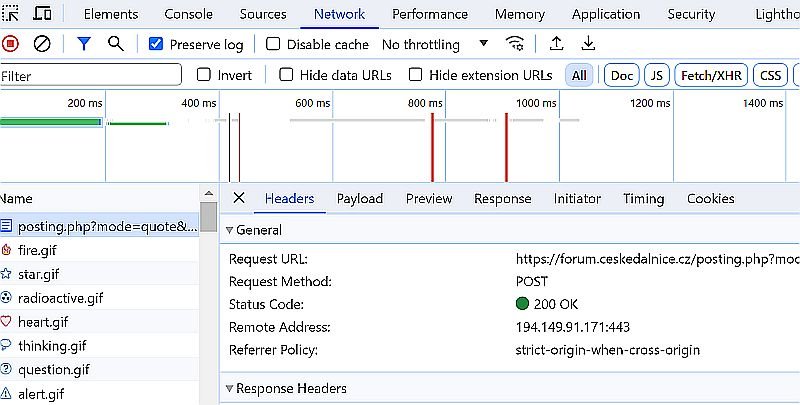
Task: Click the import HAR upload icon
Action: [557, 44]
